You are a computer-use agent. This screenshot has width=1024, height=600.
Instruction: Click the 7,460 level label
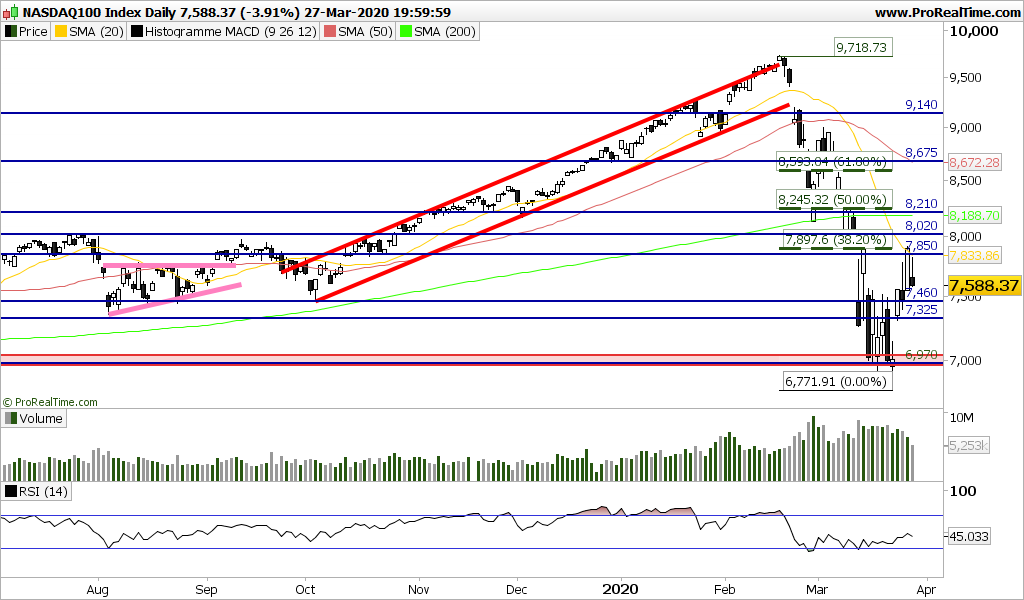921,292
